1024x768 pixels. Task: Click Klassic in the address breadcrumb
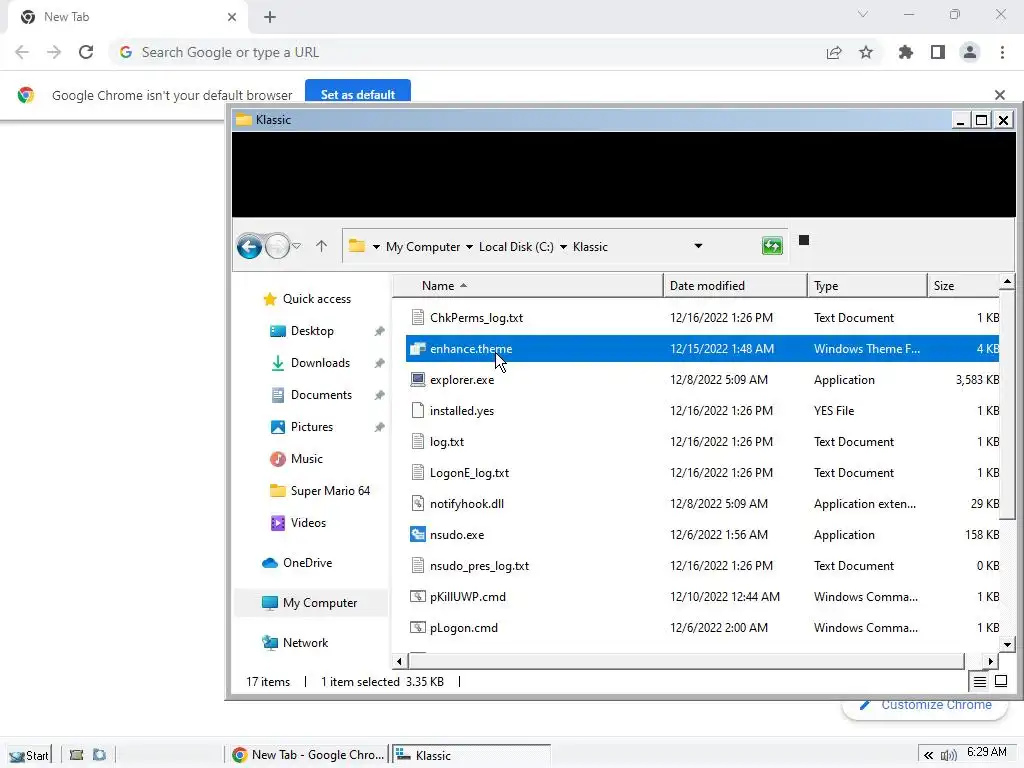[x=590, y=247]
